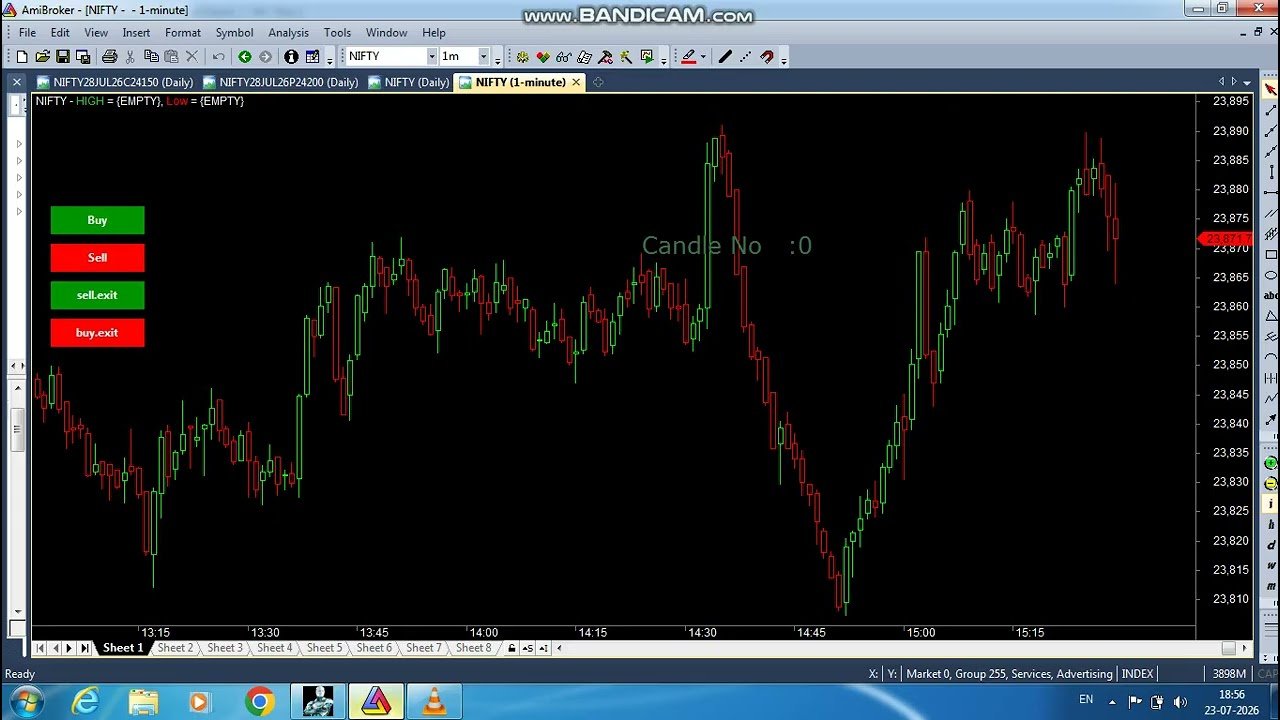Switch to NIFTY (Daily) tab
The width and height of the screenshot is (1280, 720).
[408, 82]
